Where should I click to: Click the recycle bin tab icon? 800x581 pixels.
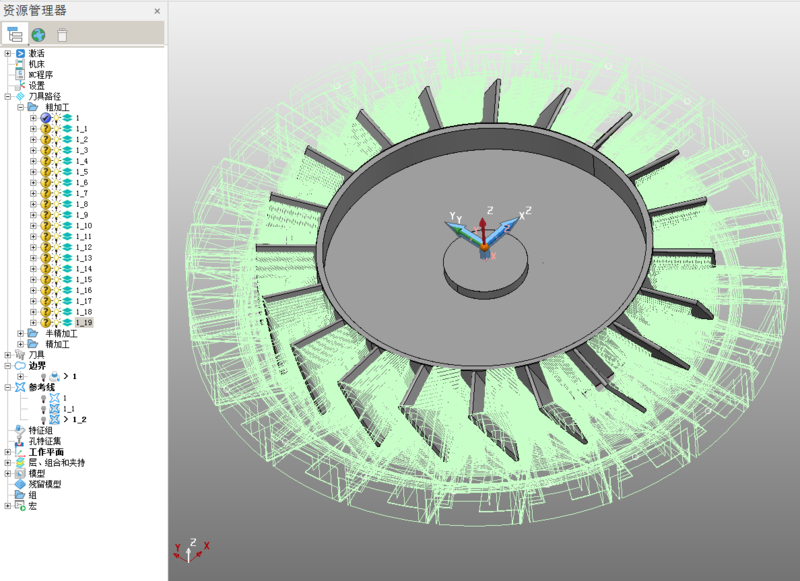[62, 34]
